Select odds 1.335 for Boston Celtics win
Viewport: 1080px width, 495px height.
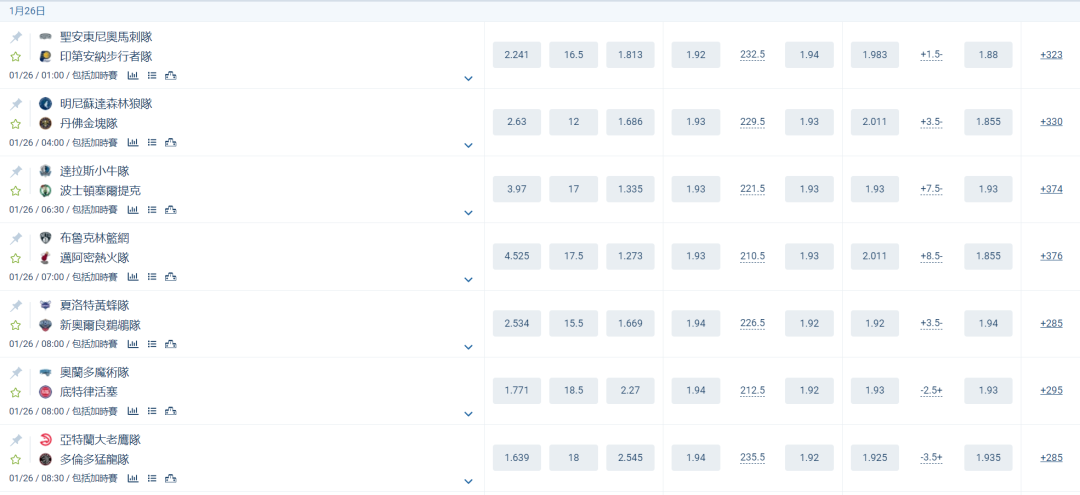[630, 189]
